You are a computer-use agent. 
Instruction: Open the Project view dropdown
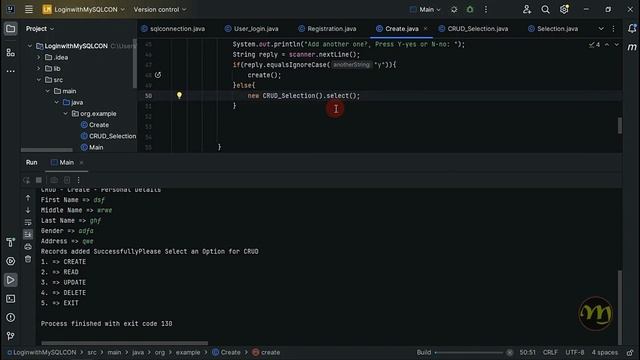tap(40, 29)
